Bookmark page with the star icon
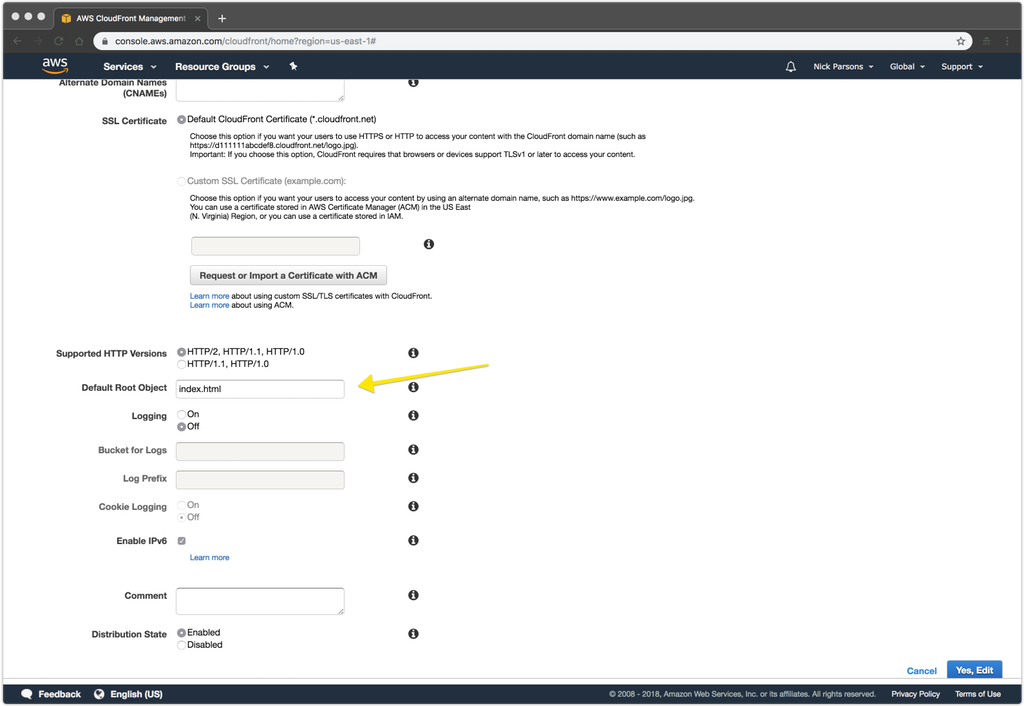The height and width of the screenshot is (707, 1024). coord(960,41)
